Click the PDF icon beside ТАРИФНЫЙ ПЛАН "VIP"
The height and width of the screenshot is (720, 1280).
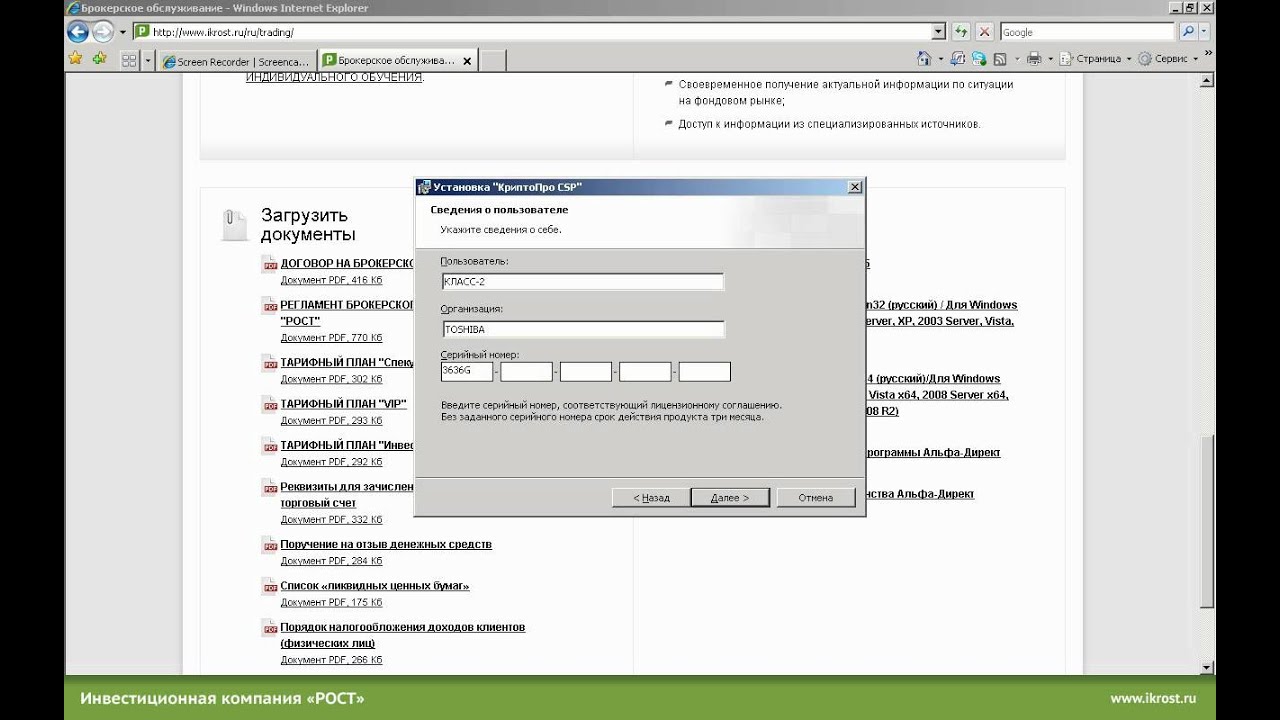click(270, 405)
